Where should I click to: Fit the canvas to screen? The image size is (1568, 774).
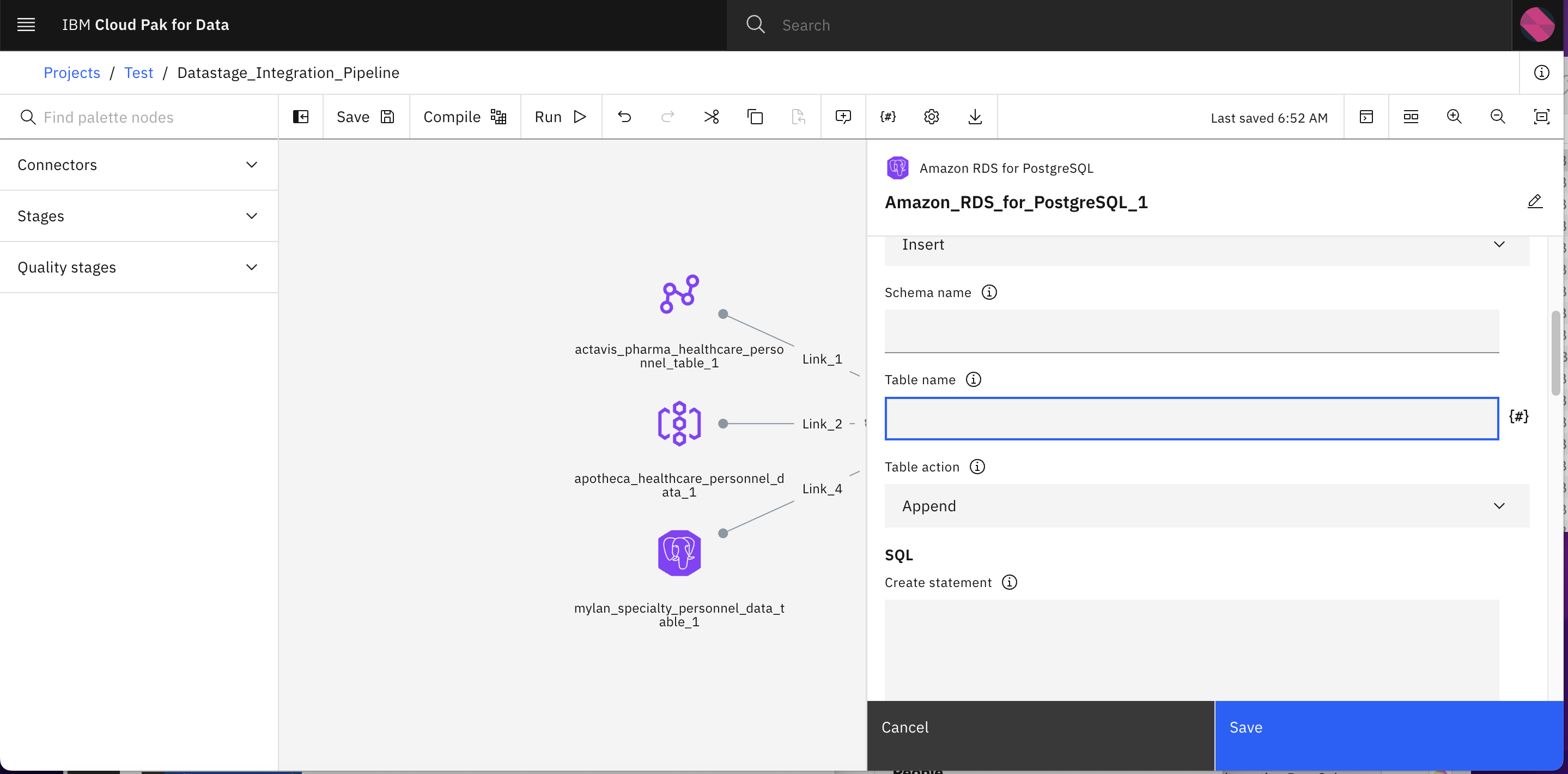click(x=1541, y=117)
